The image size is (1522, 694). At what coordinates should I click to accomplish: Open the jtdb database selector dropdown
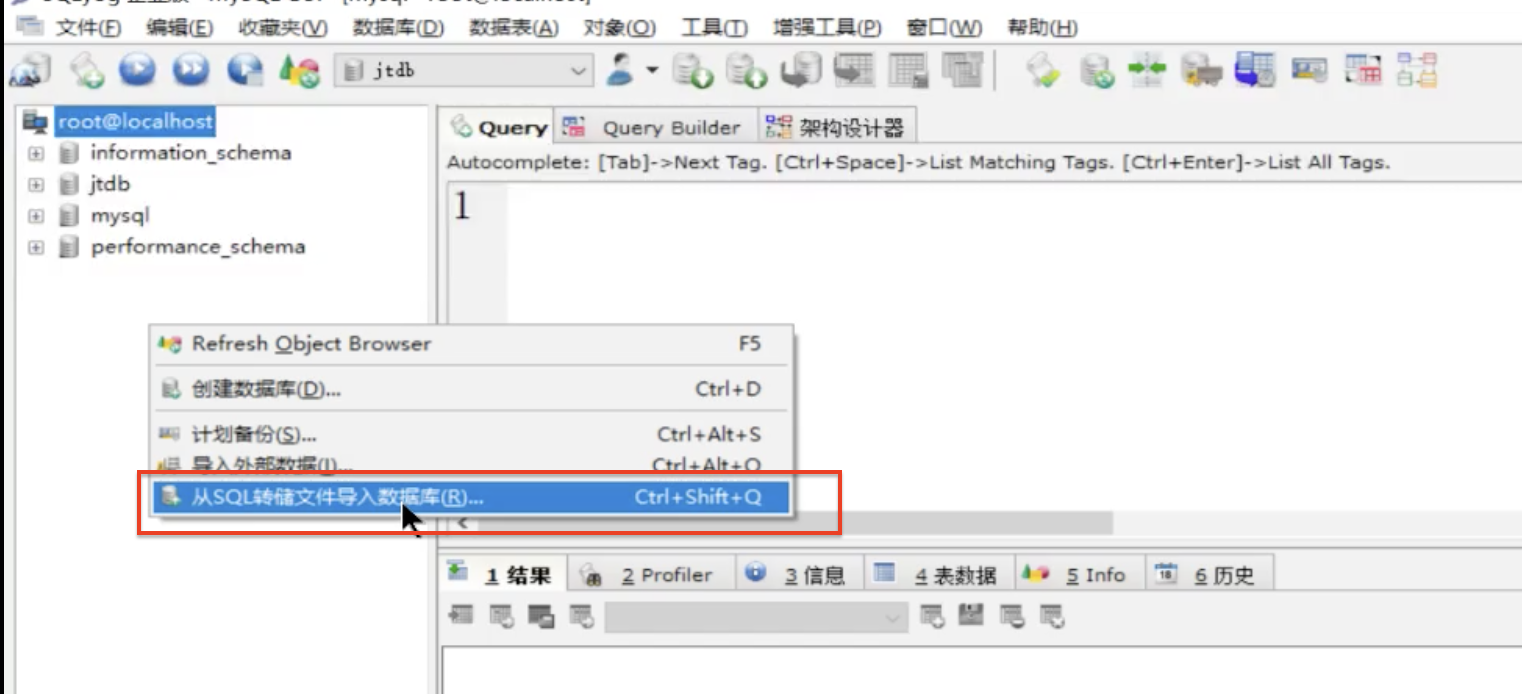point(464,71)
